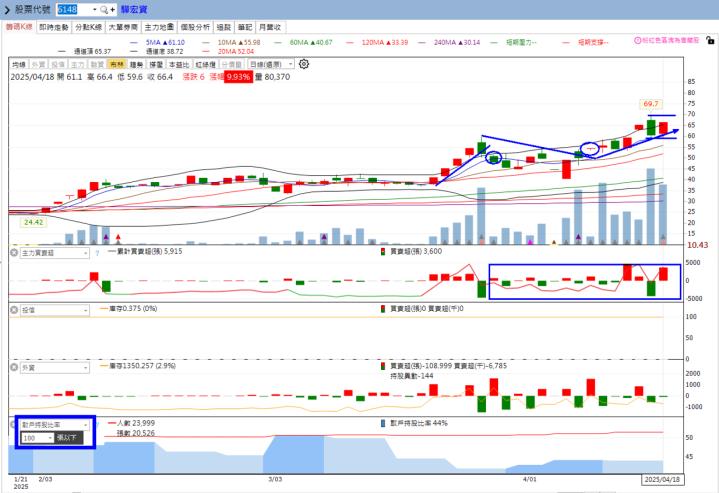This screenshot has height=493, width=719.
Task: Click the 24.42 low price label
Action: coord(33,222)
